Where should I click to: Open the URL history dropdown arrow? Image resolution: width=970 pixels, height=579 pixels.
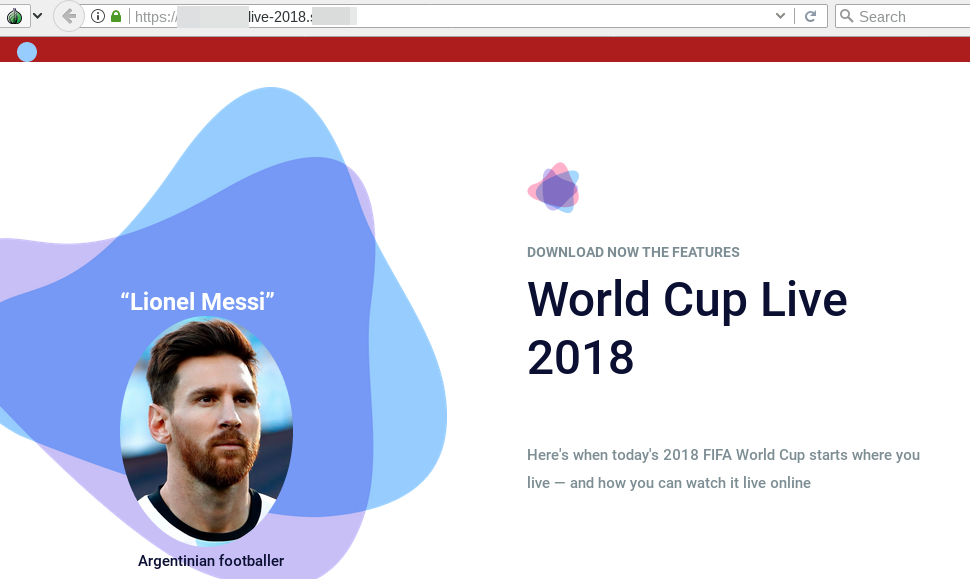[x=780, y=16]
